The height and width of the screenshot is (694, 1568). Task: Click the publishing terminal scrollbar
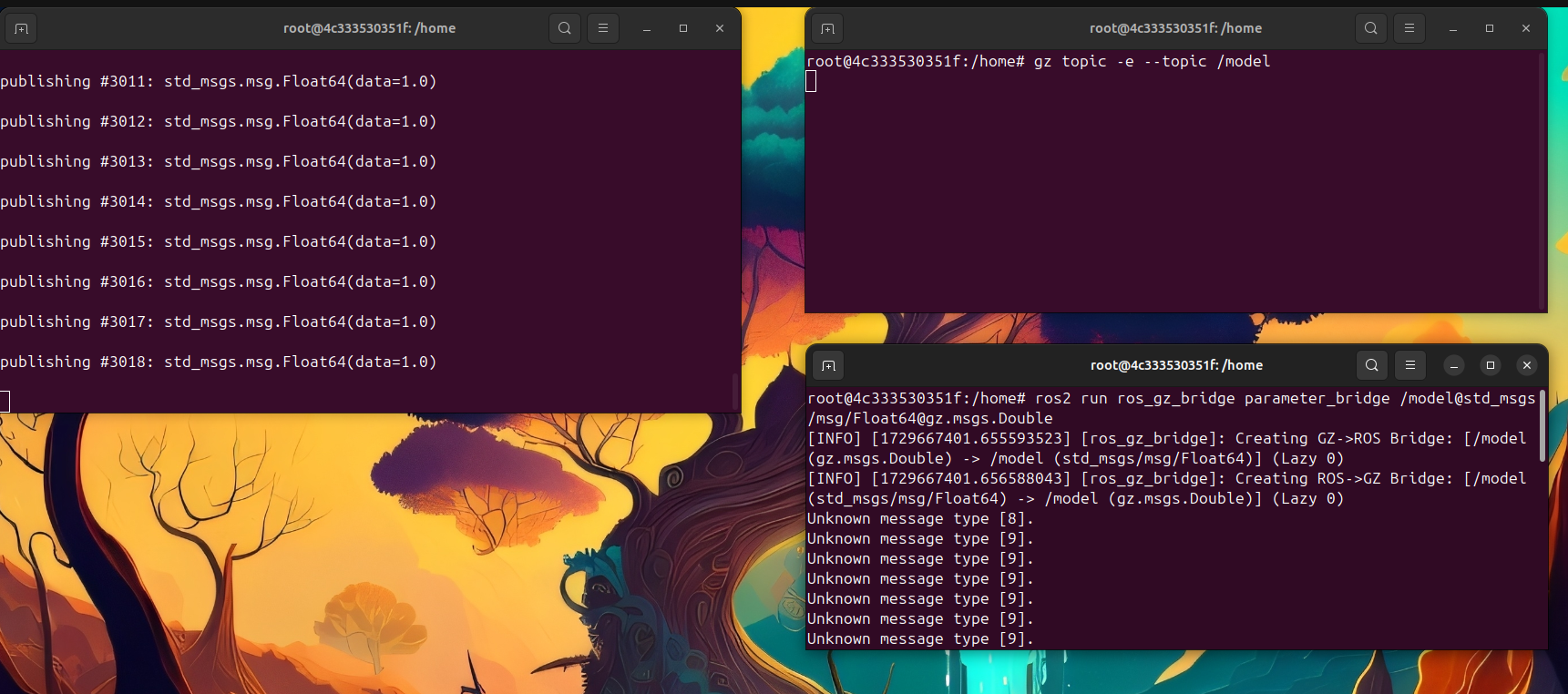[x=735, y=391]
